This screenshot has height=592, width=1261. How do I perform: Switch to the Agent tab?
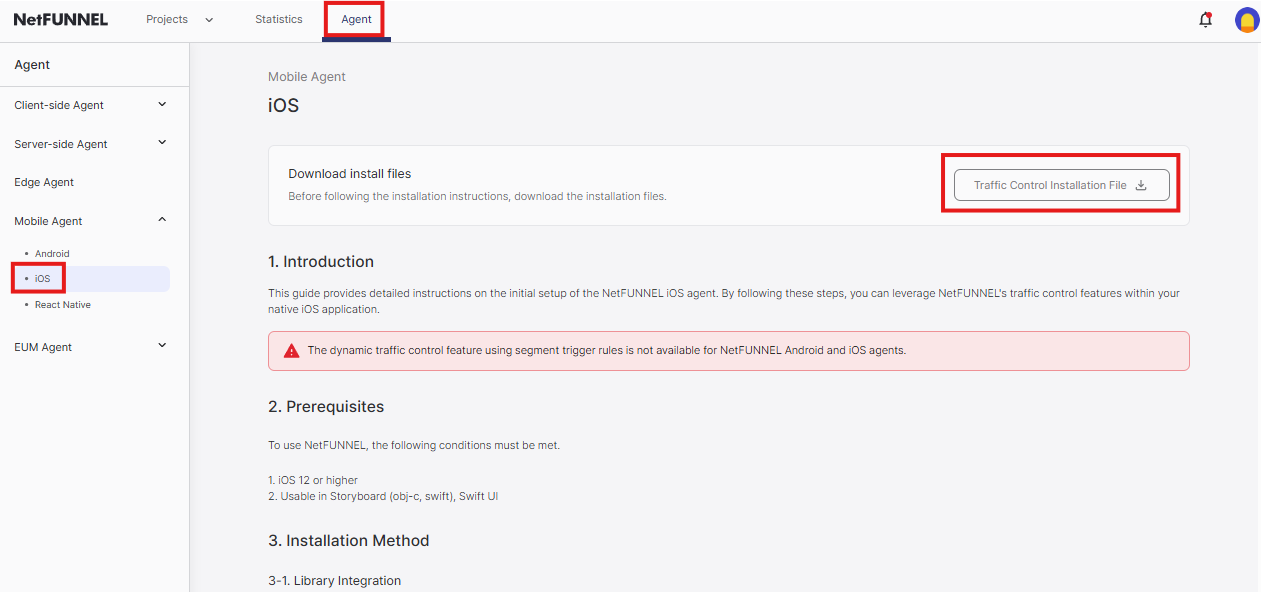pyautogui.click(x=356, y=18)
